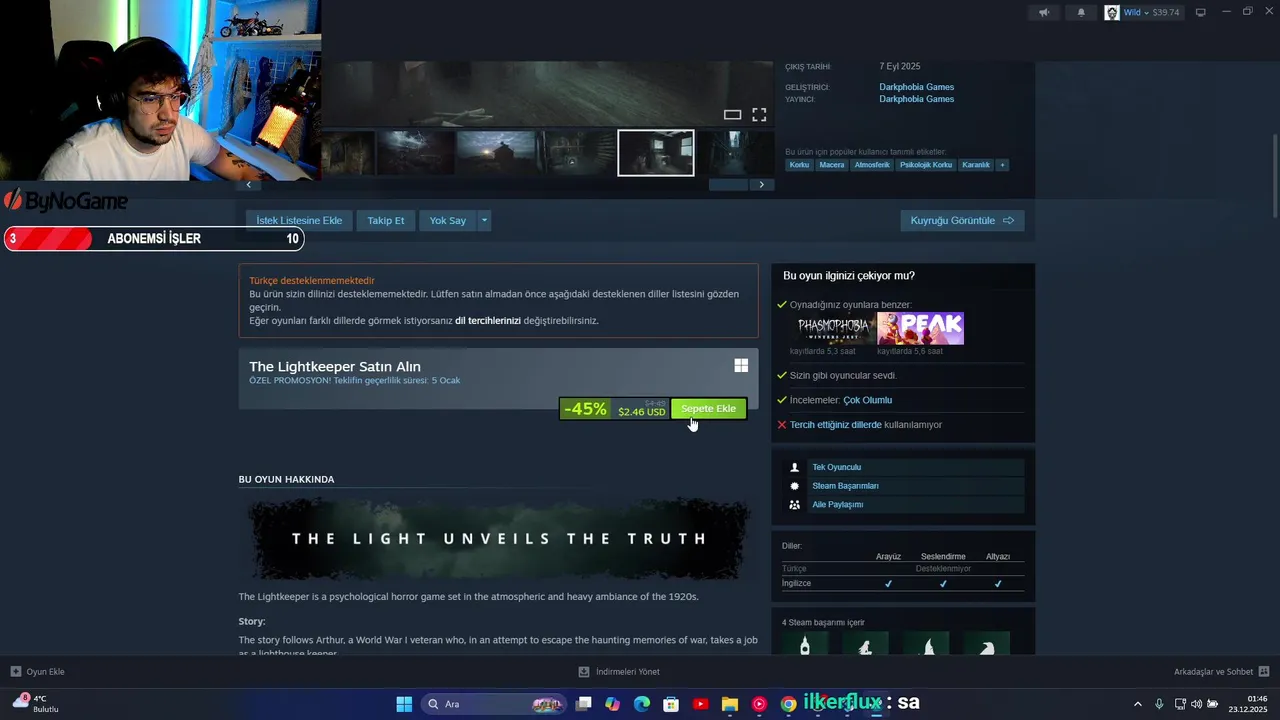The width and height of the screenshot is (1280, 720).
Task: Open the Atmosferik tag
Action: point(872,165)
